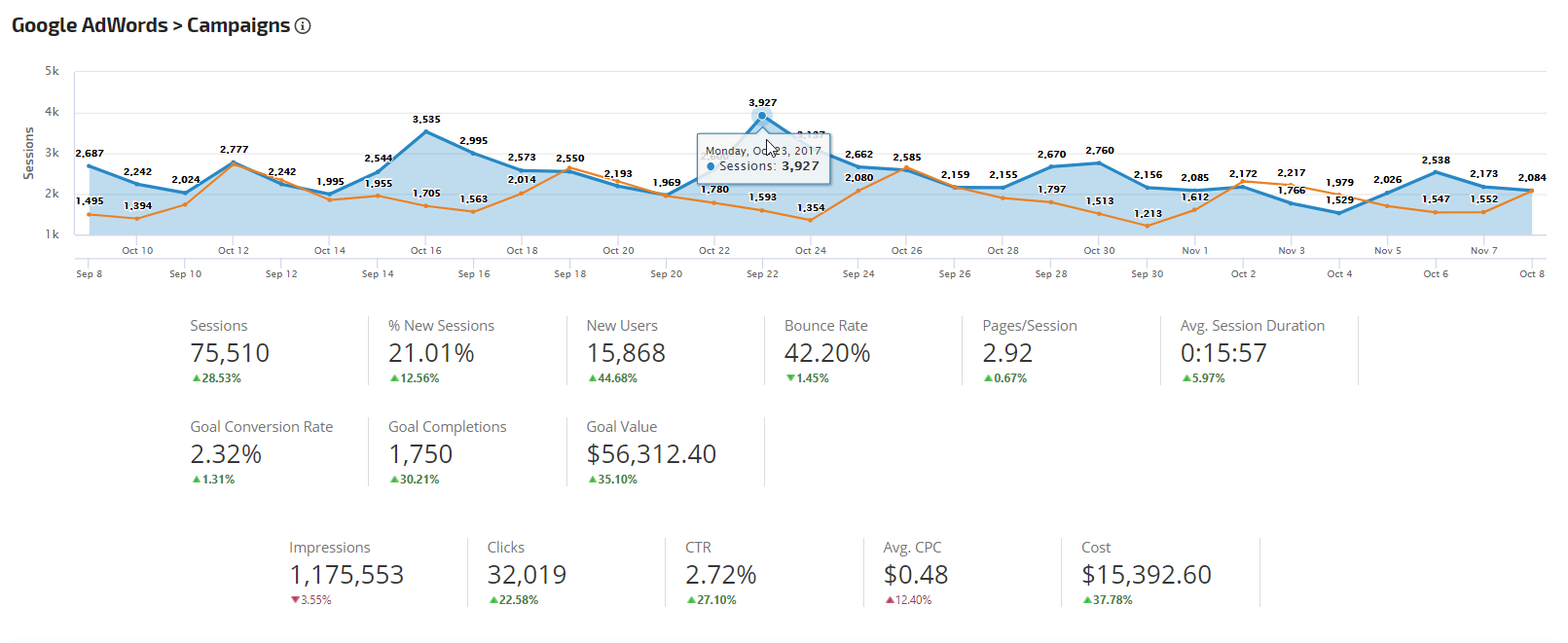Click the Goal Conversion Rate label
This screenshot has width=1568, height=643.
click(262, 427)
